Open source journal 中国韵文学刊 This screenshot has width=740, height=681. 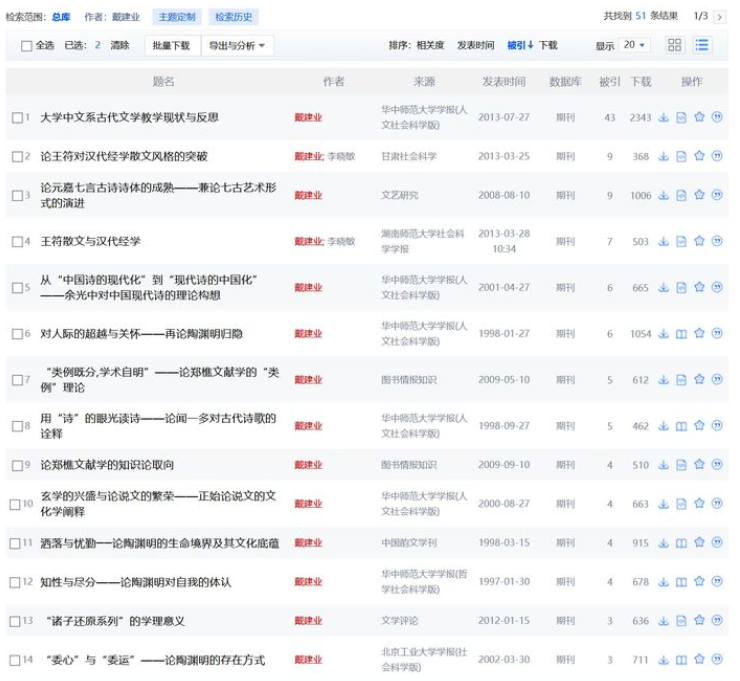click(409, 543)
